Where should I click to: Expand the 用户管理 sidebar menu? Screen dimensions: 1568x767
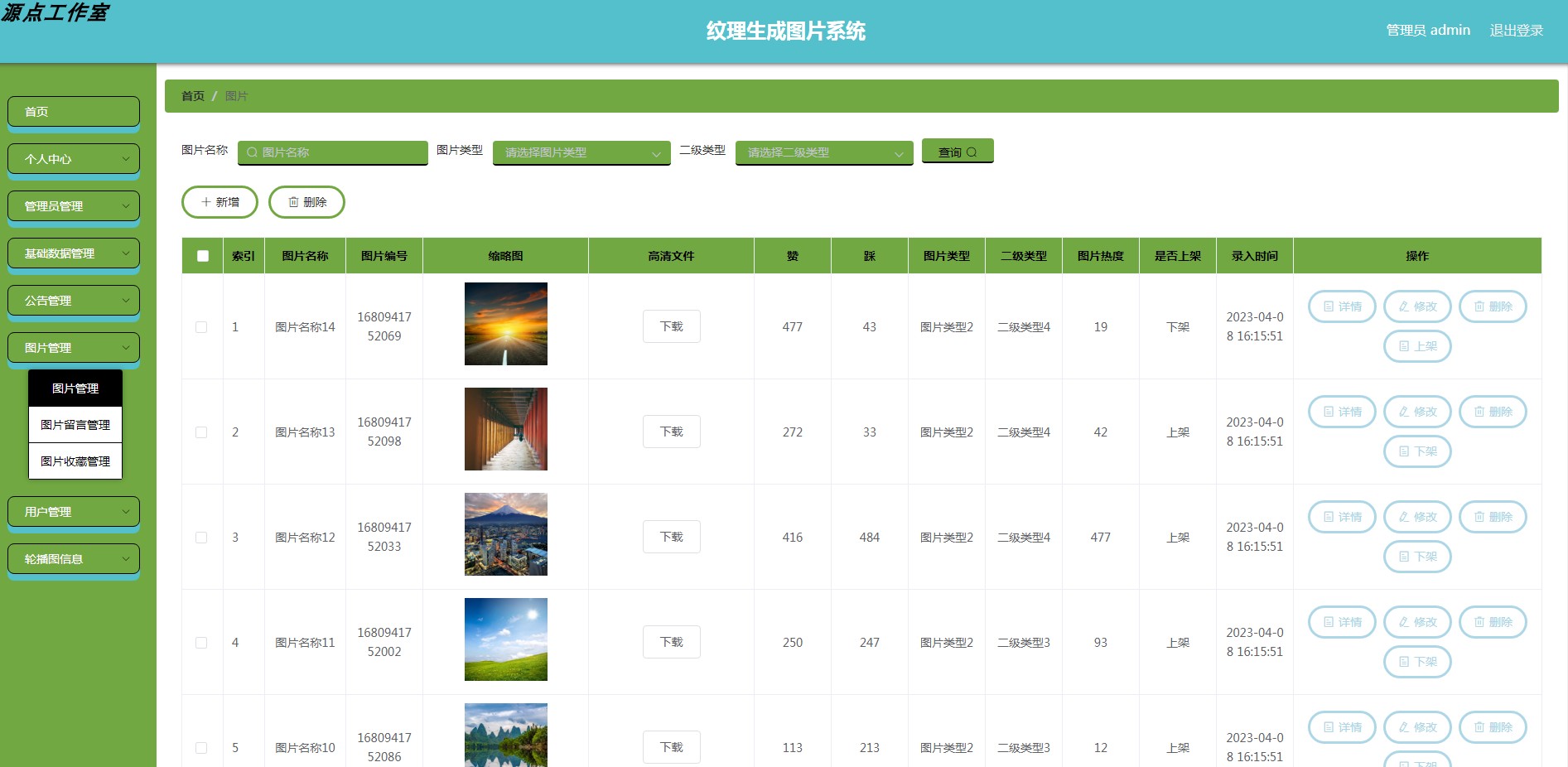pyautogui.click(x=73, y=511)
